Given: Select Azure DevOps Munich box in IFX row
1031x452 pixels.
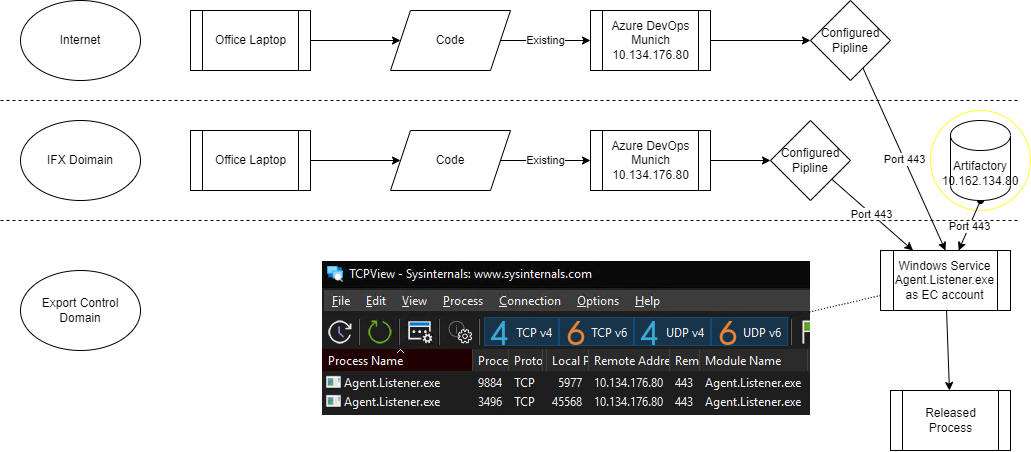Looking at the screenshot, I should 650,160.
